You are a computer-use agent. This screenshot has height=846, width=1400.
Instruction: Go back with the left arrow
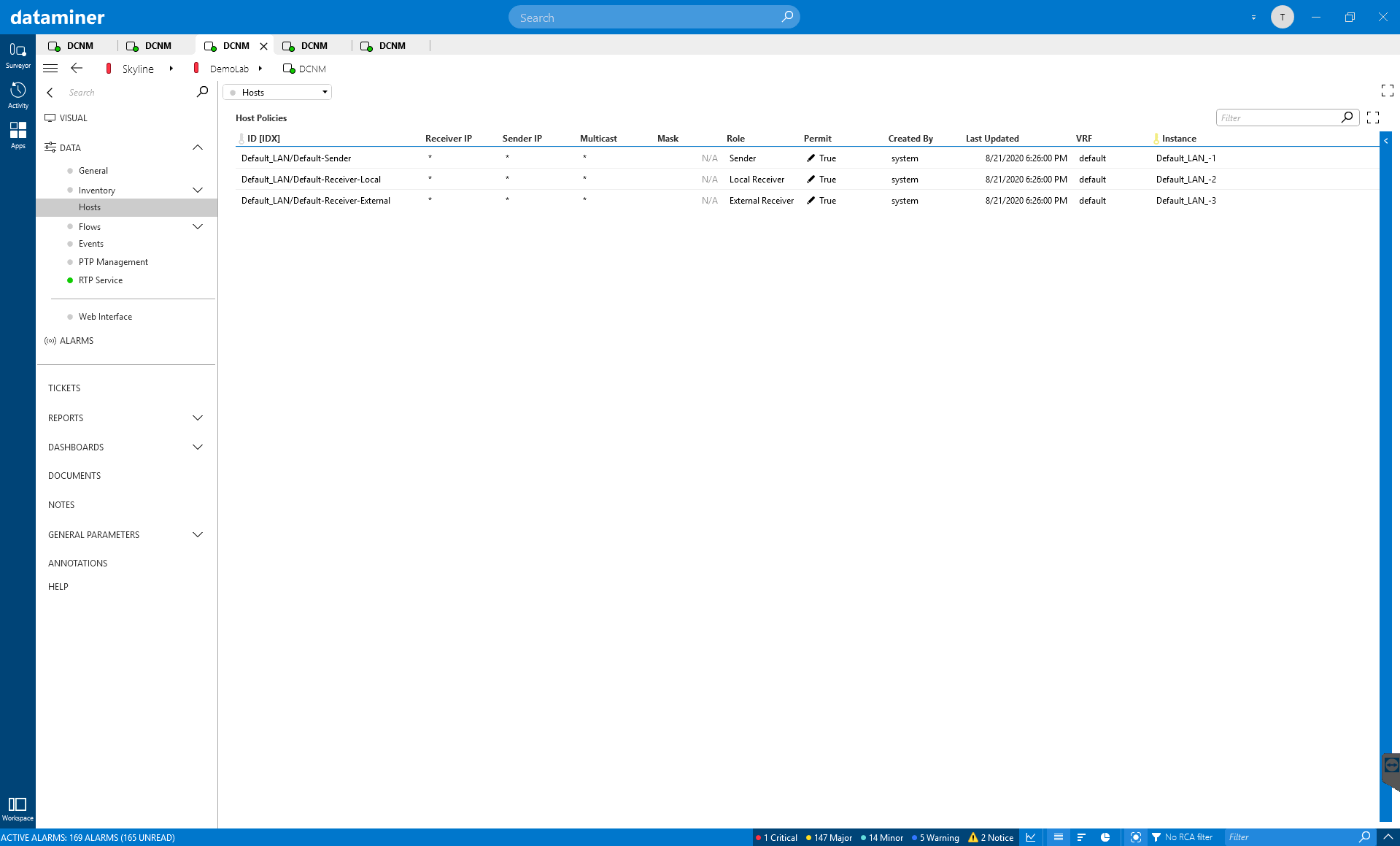tap(77, 69)
